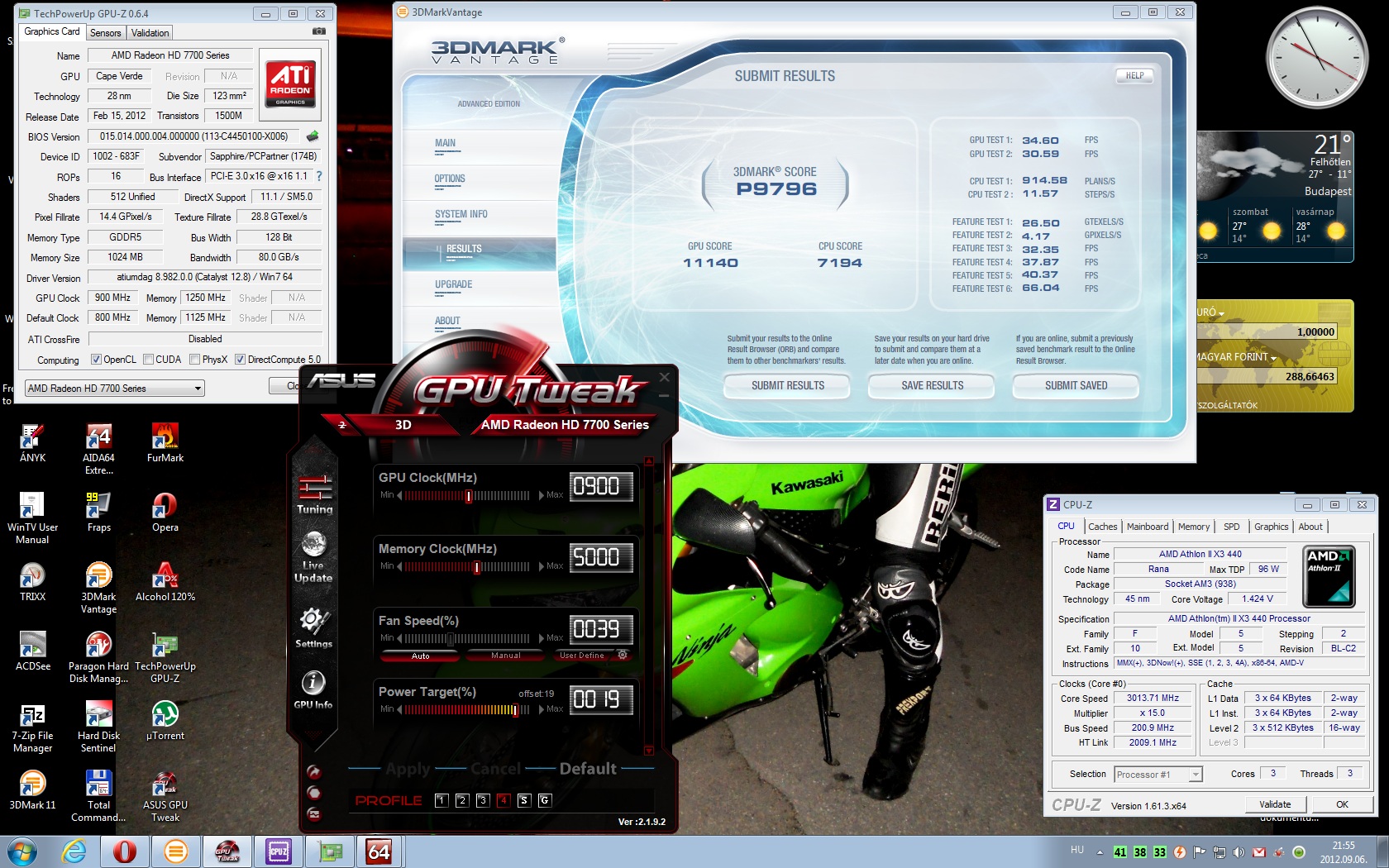Toggle the DirectCompute 5.0 checkbox
This screenshot has height=868, width=1389.
[x=240, y=360]
